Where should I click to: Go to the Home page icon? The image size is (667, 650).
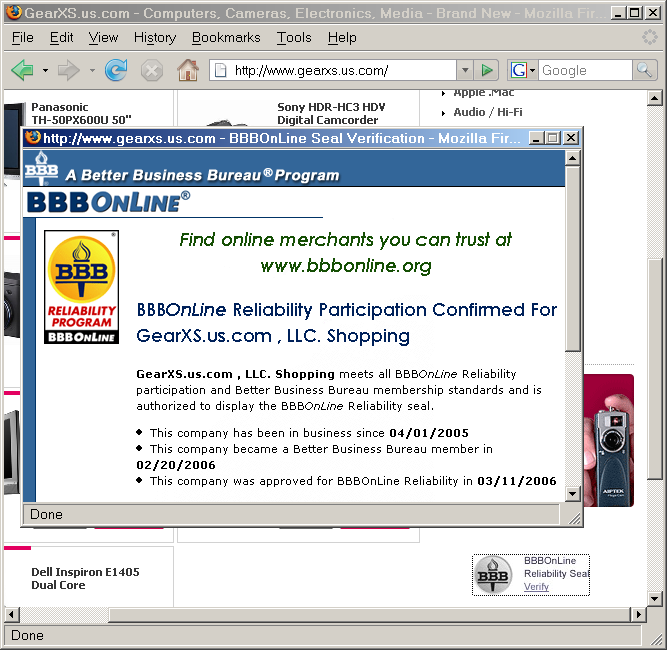tap(188, 70)
